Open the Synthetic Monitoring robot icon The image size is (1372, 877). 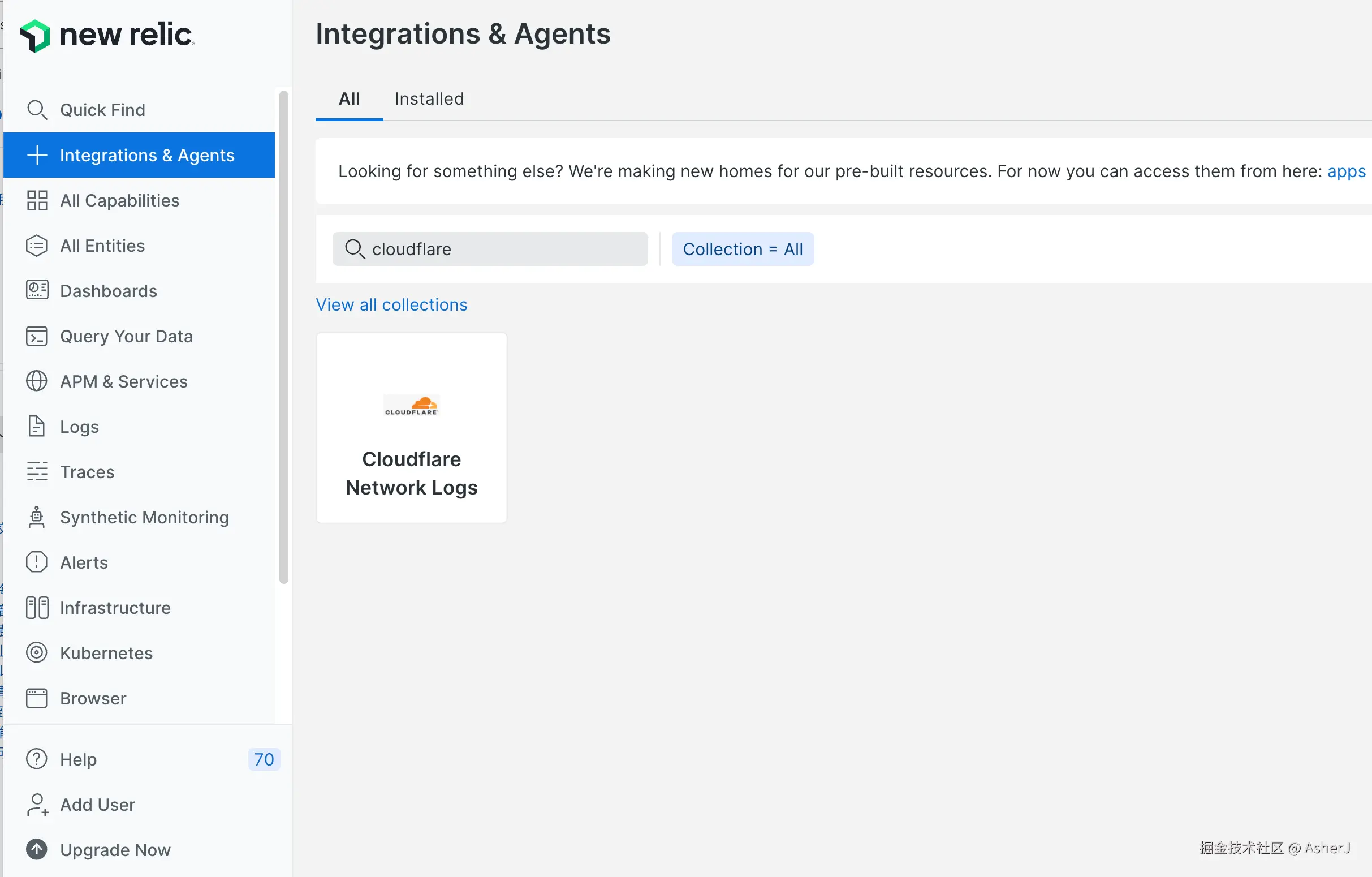[37, 517]
